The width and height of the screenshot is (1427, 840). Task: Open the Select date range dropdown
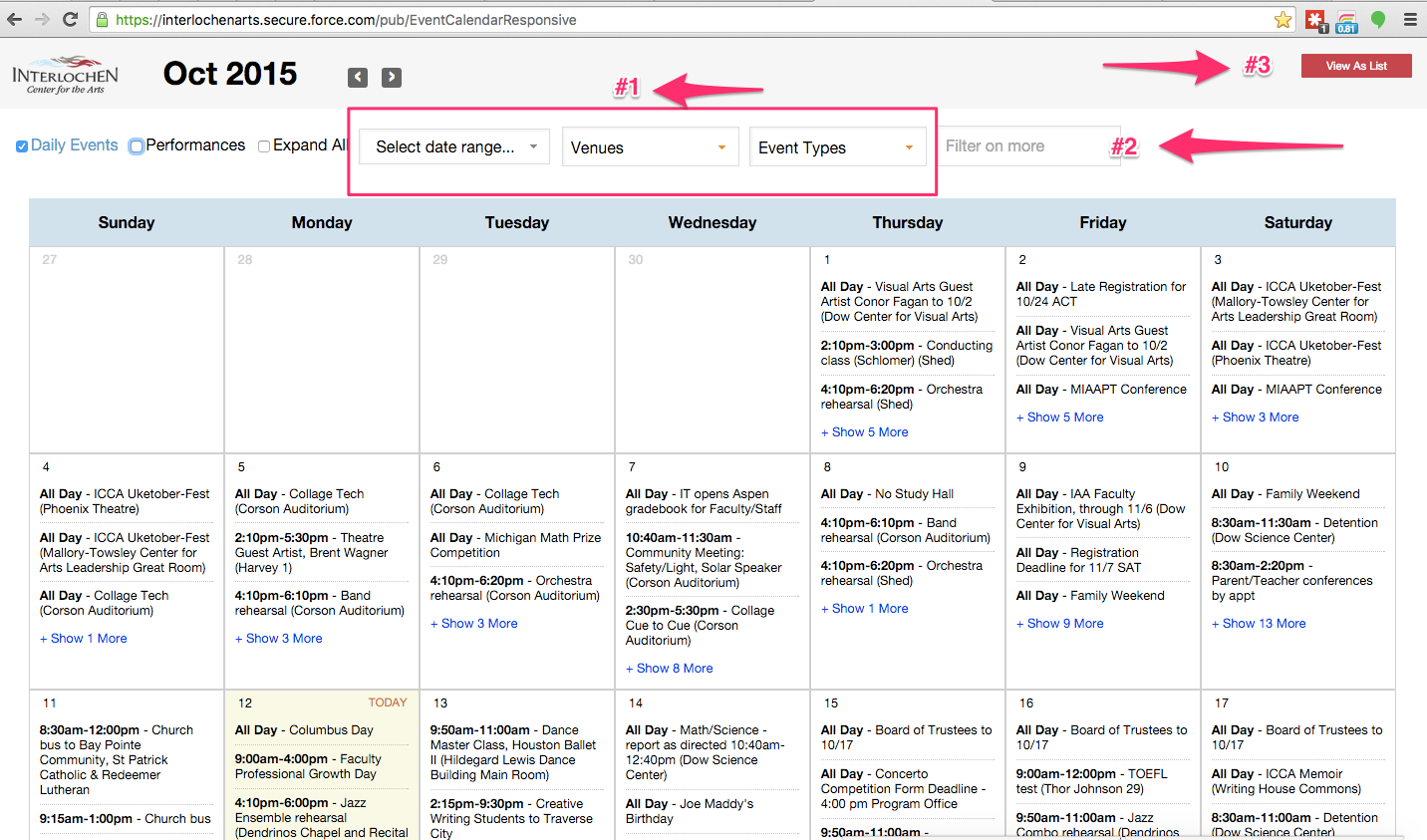[x=454, y=146]
